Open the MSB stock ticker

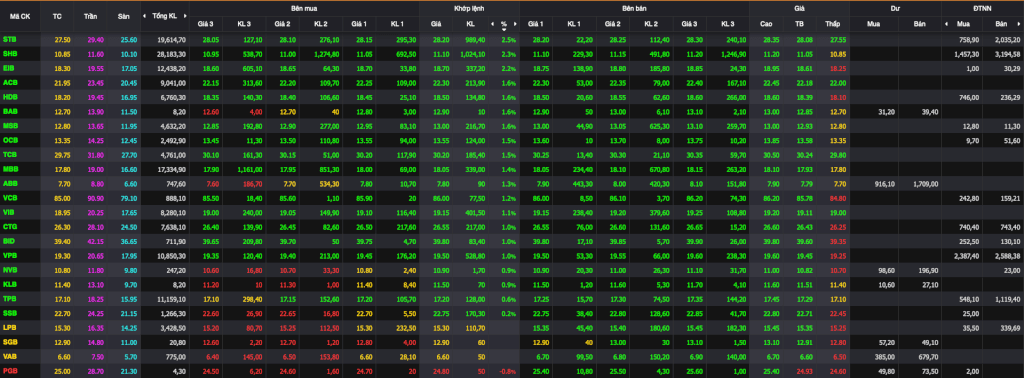click(10, 125)
